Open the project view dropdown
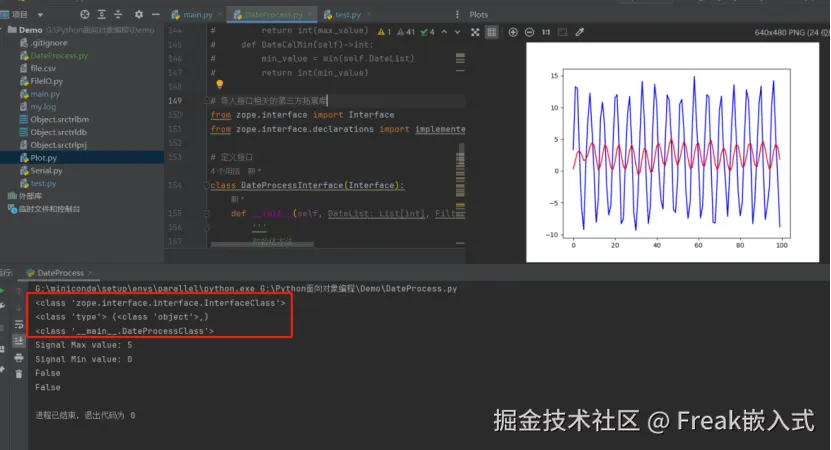Viewport: 831px width, 450px height. pos(40,15)
